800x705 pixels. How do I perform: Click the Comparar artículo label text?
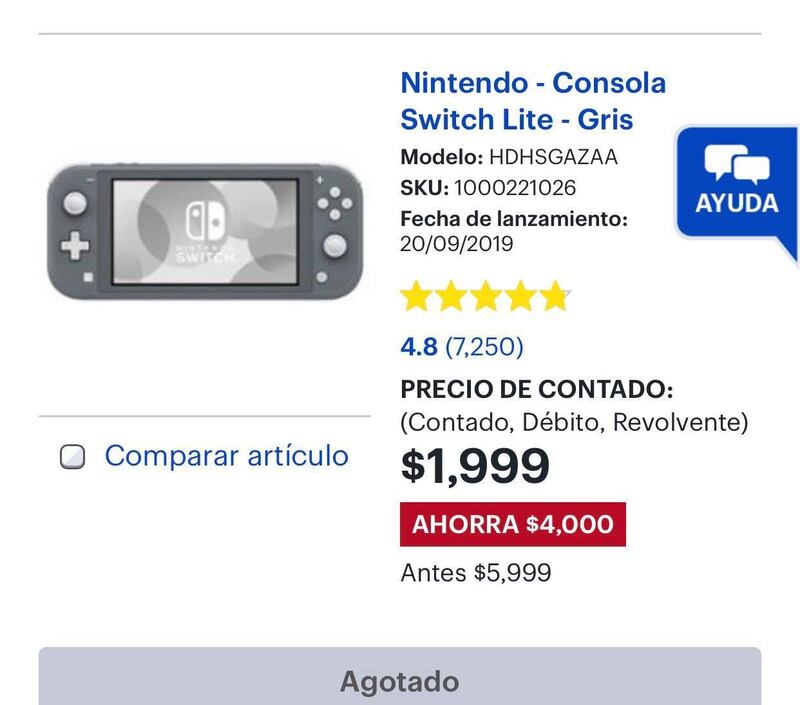pyautogui.click(x=227, y=456)
